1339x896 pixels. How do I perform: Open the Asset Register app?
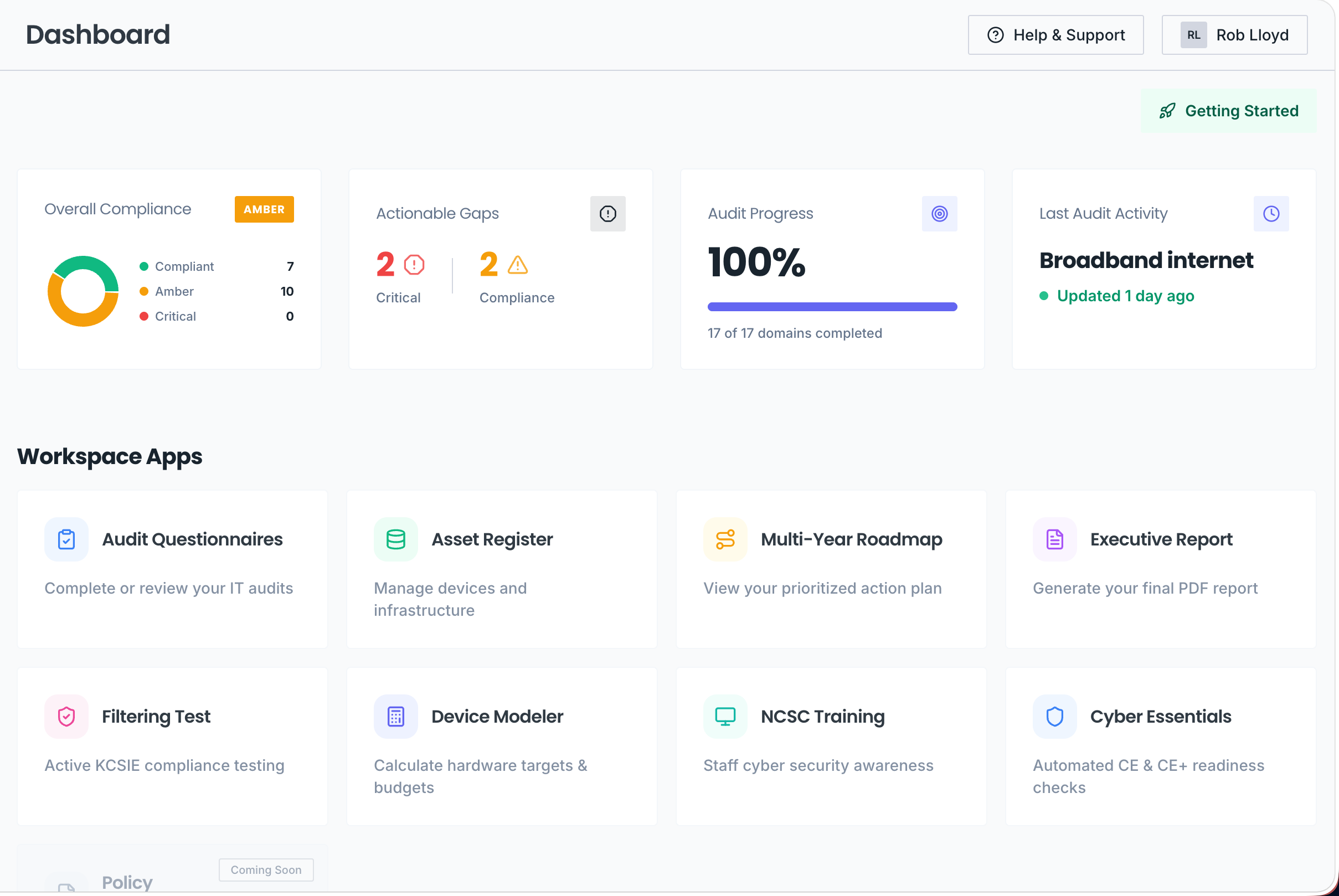502,569
